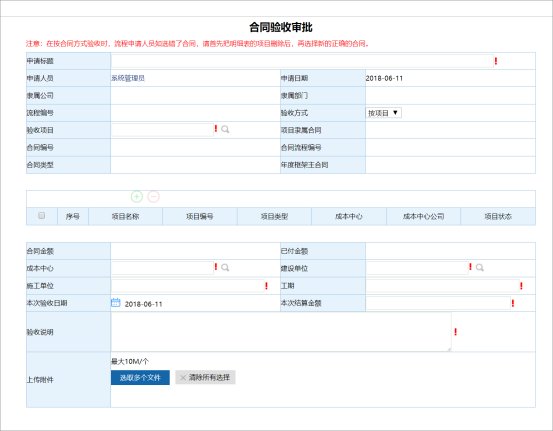The height and width of the screenshot is (431, 553).
Task: Click inside the 验收说明 text area
Action: (x=281, y=332)
